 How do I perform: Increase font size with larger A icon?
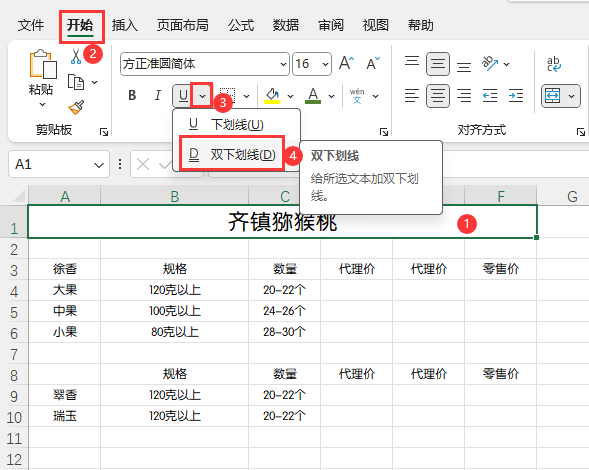(346, 63)
